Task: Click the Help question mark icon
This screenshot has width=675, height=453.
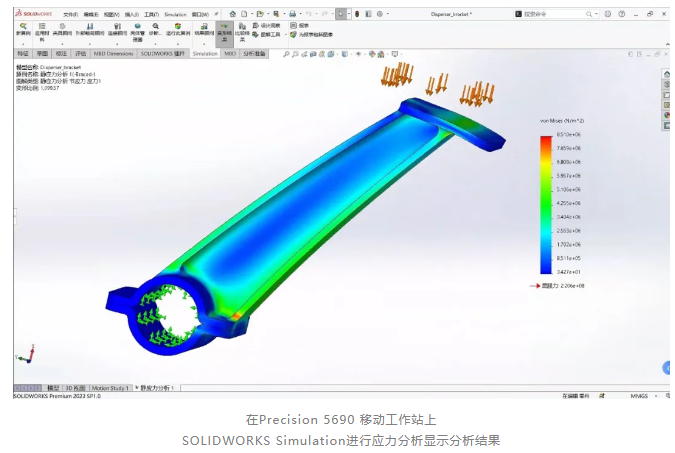Action: click(622, 14)
